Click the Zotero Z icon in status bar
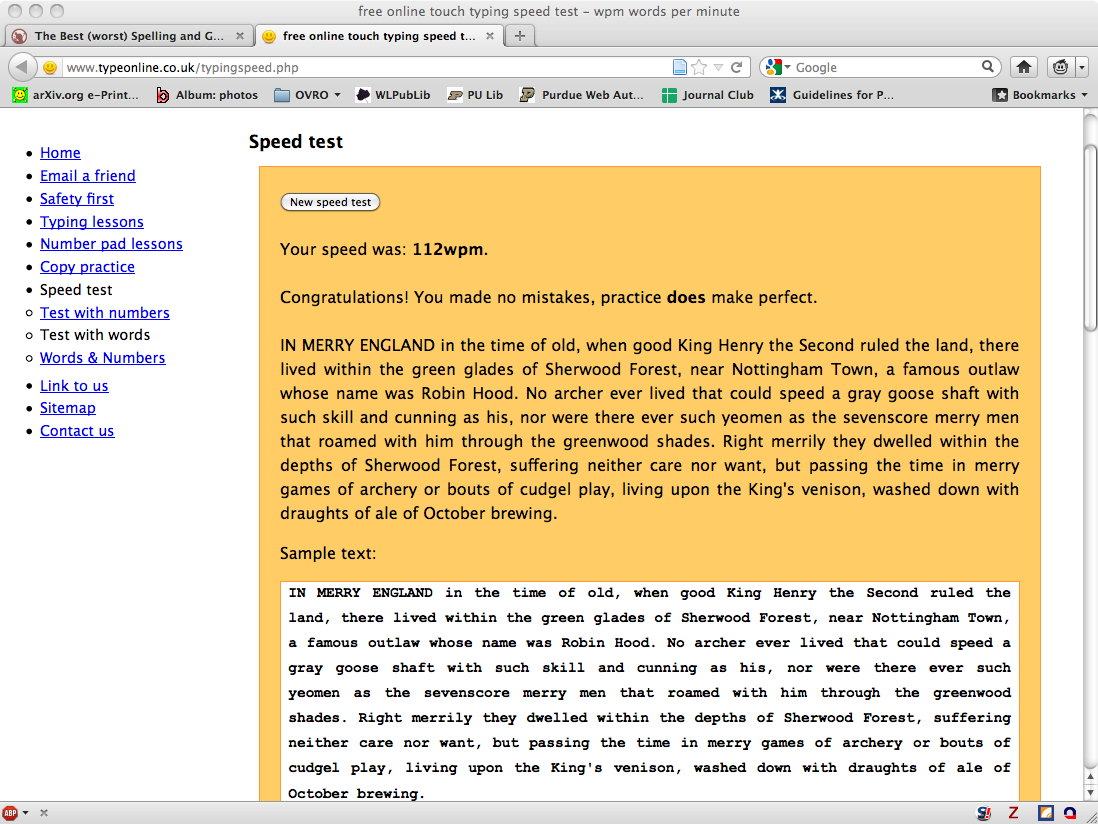This screenshot has height=824, width=1098. (x=1013, y=813)
